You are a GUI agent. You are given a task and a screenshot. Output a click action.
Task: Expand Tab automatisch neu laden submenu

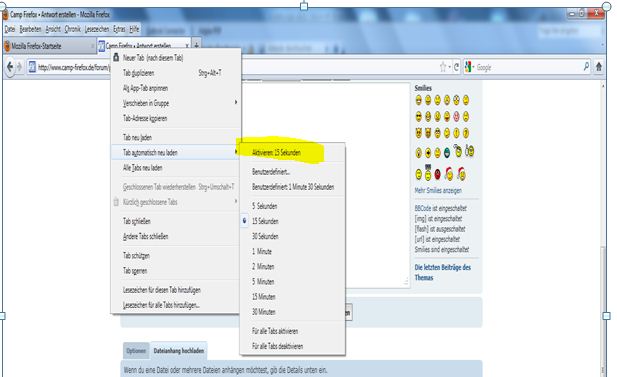click(x=175, y=153)
